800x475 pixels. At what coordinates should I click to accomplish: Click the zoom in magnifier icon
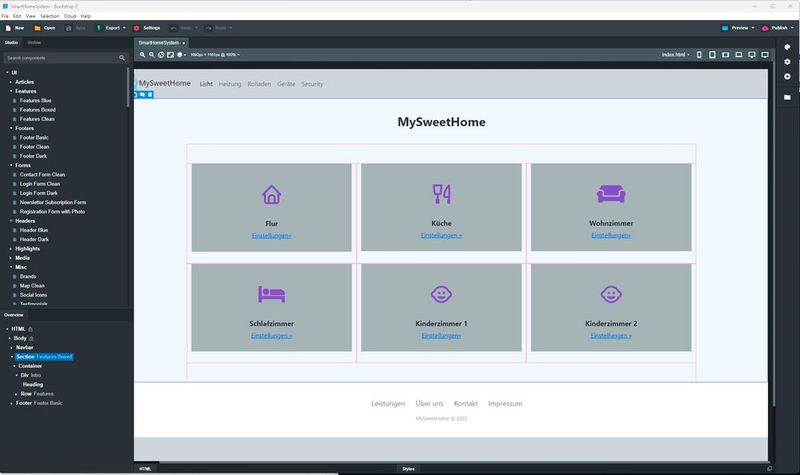(142, 55)
